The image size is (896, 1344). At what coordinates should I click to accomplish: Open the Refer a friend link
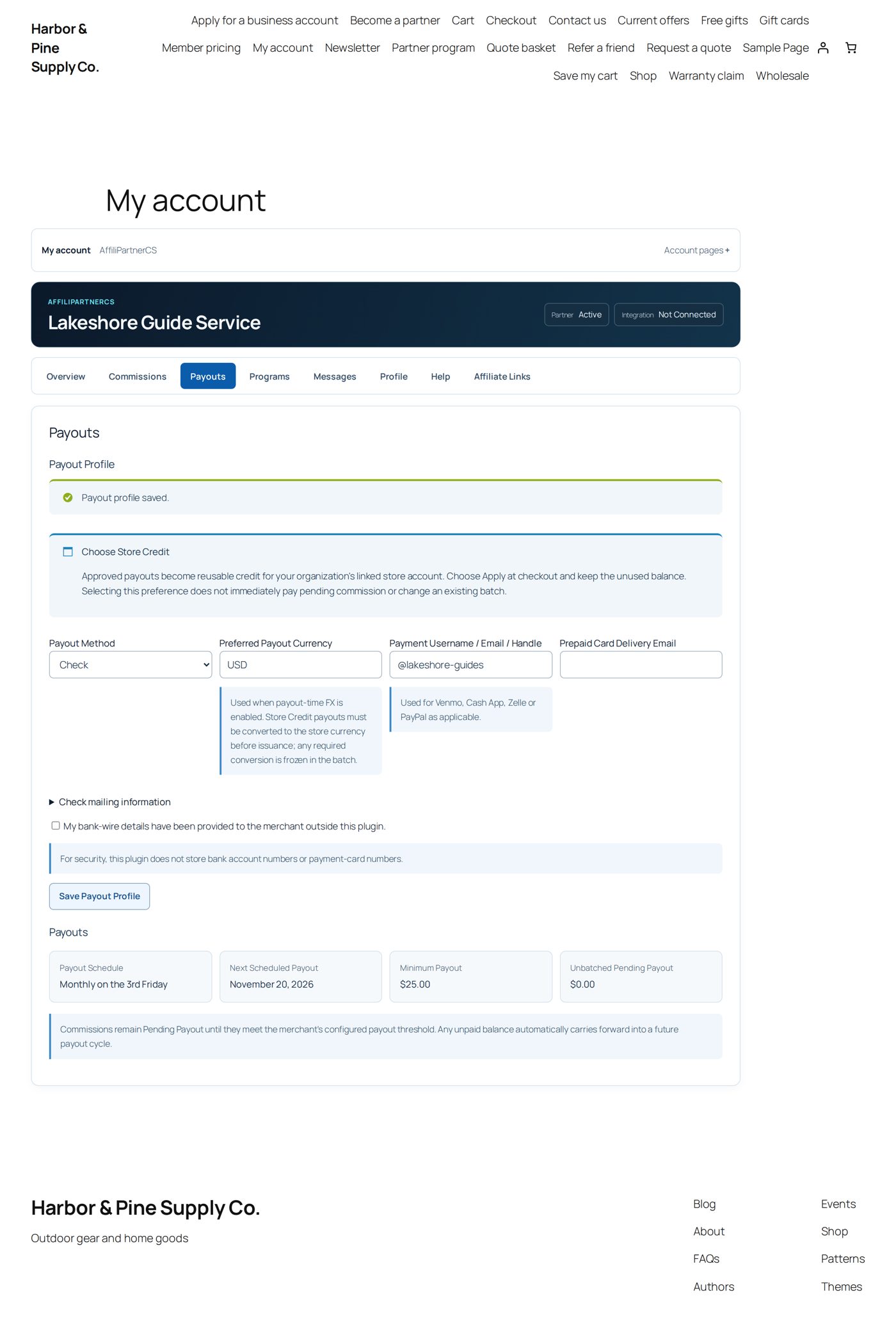[601, 48]
